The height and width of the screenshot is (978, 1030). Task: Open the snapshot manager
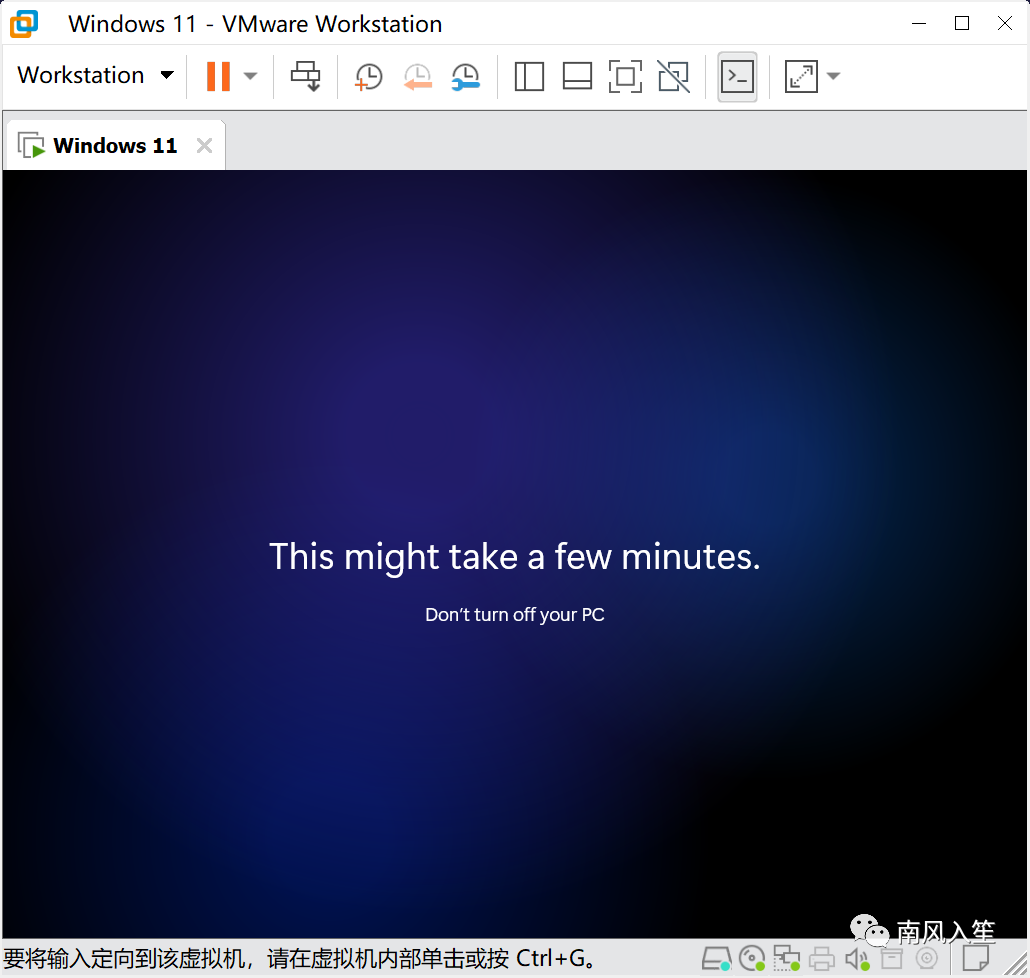(466, 76)
